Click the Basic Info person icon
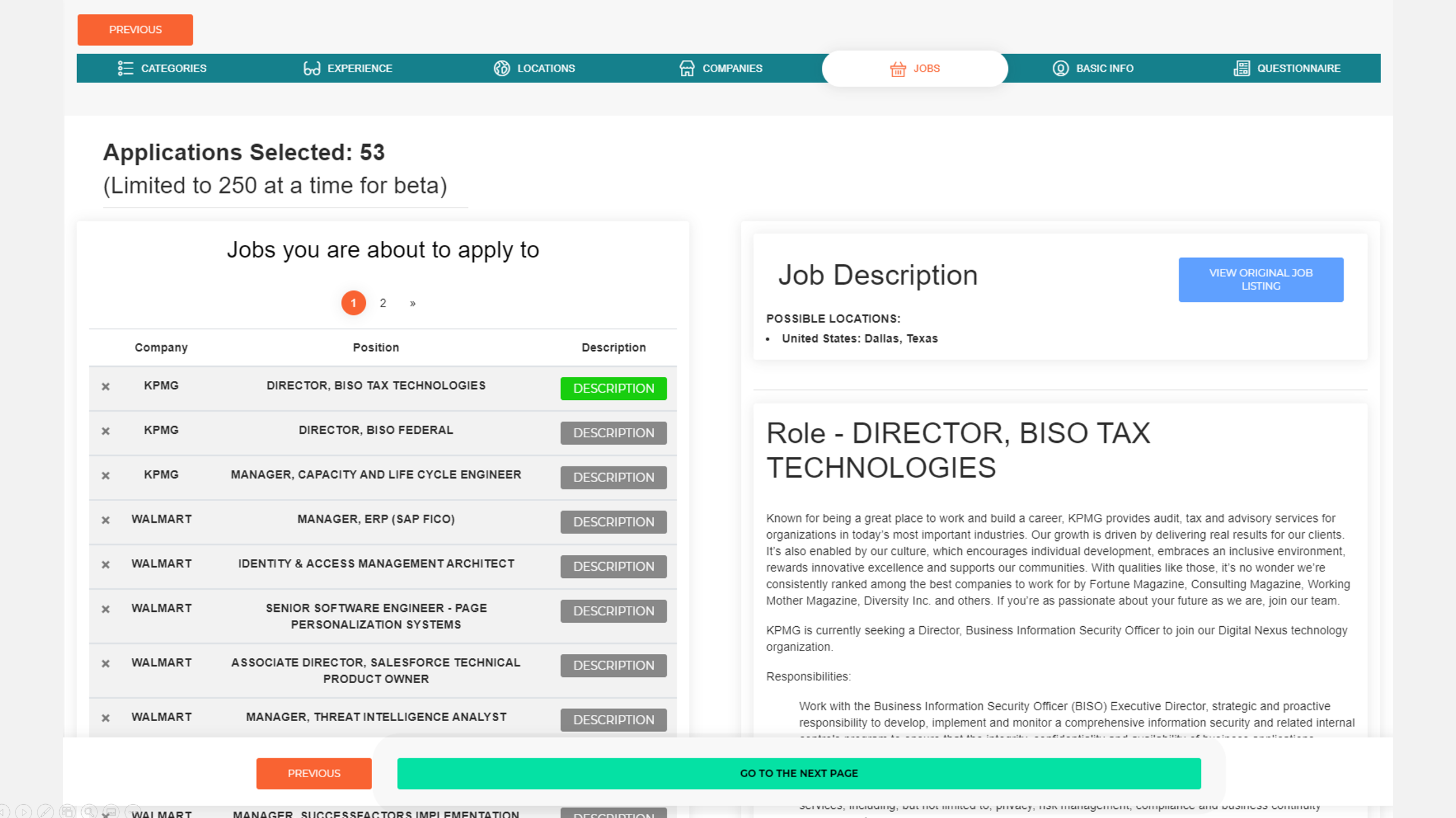 [x=1060, y=69]
